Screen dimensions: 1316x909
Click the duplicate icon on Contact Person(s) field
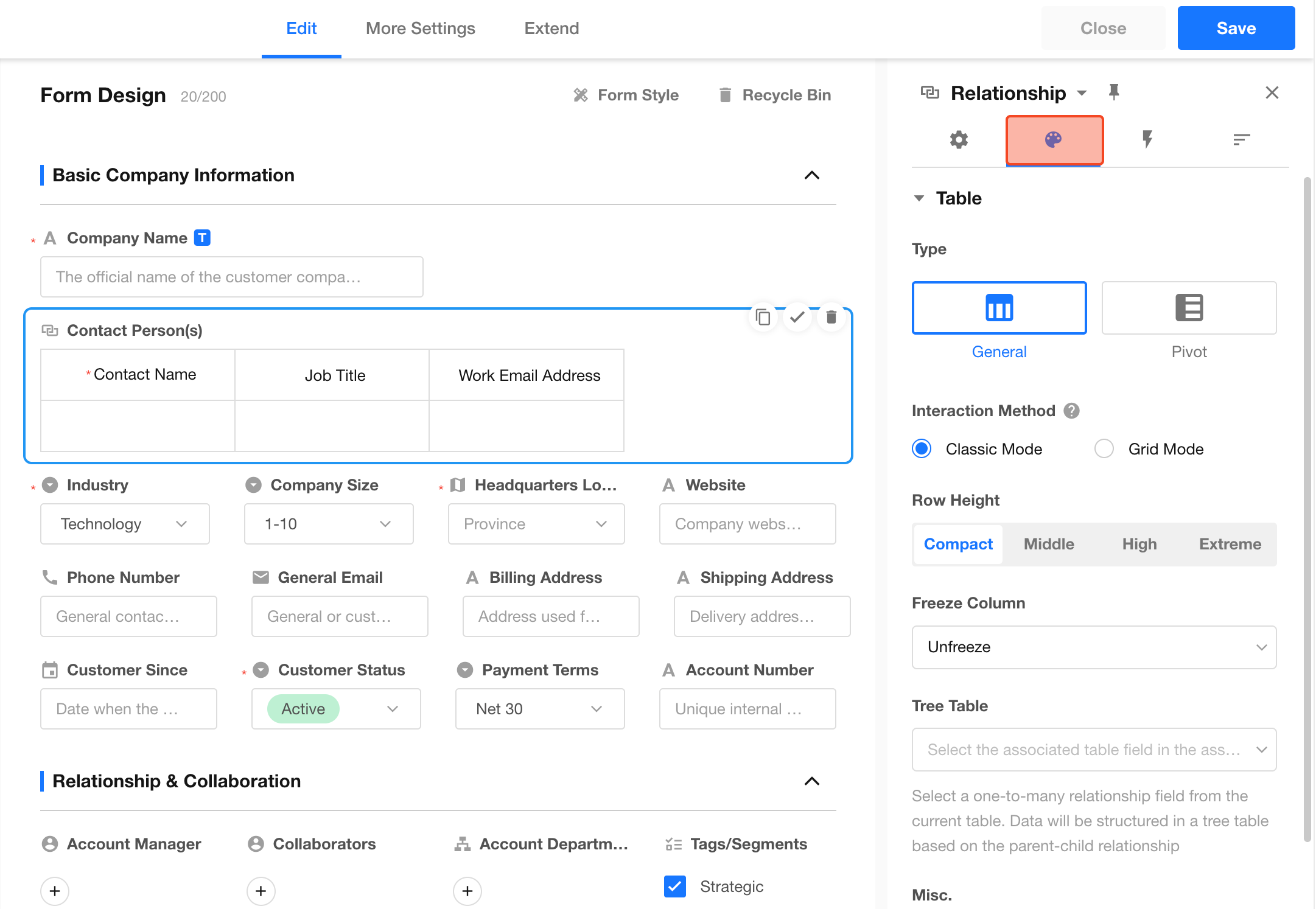[x=763, y=317]
